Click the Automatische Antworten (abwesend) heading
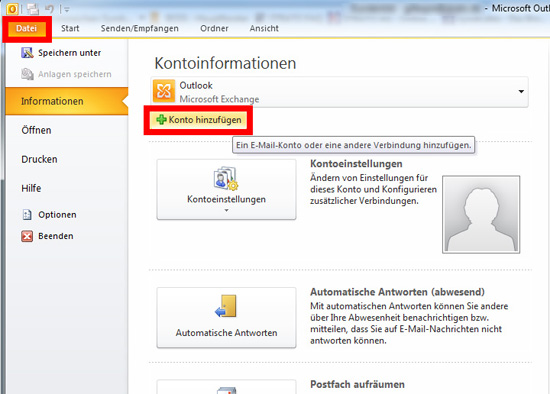The height and width of the screenshot is (394, 550). pos(397,292)
